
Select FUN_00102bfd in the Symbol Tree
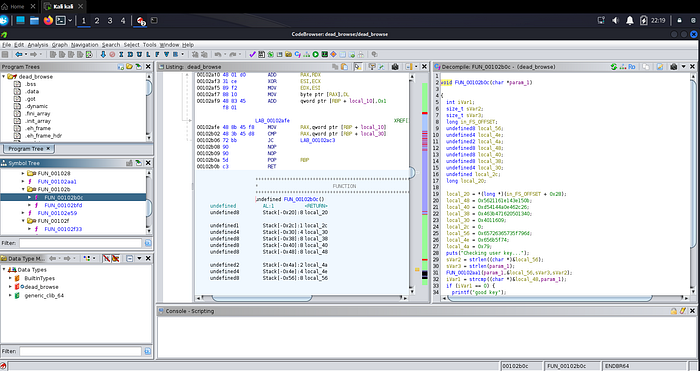pos(63,205)
